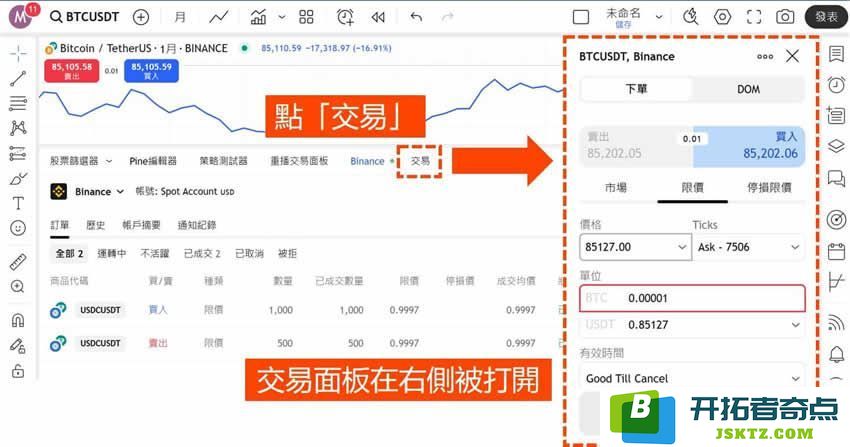Start bar replay with the rewind icon
Viewport: 850px width, 447px height.
(378, 17)
